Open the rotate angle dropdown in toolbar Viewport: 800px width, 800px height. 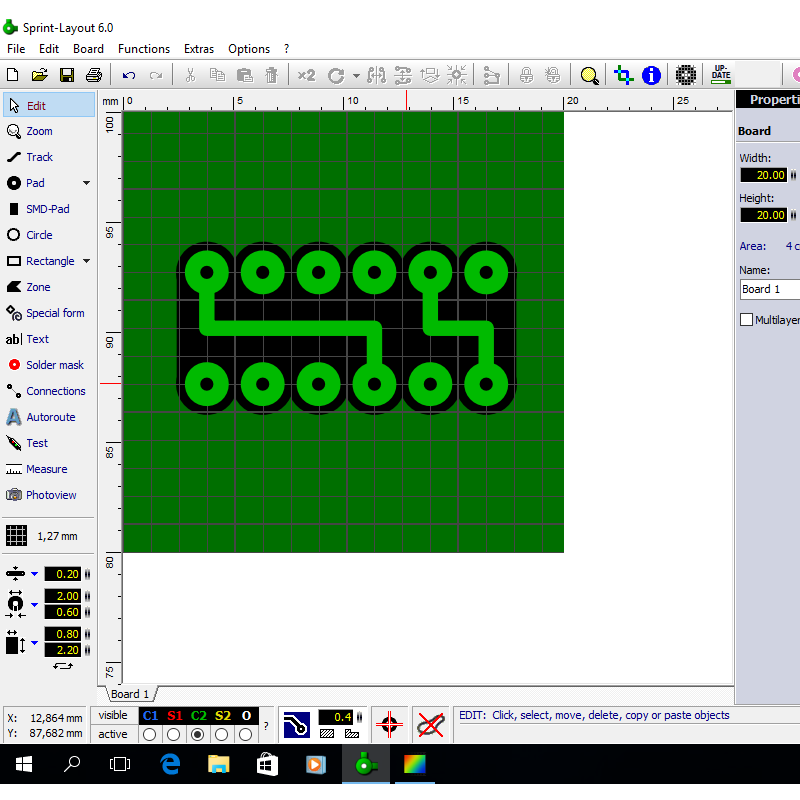(356, 75)
